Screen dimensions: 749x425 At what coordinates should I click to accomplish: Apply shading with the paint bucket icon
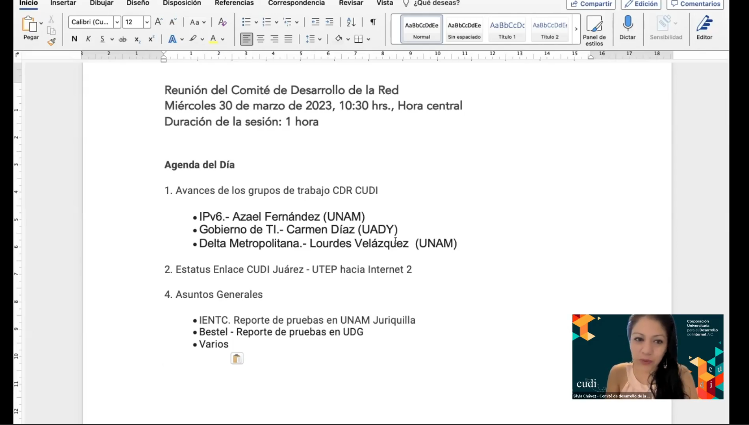(339, 39)
